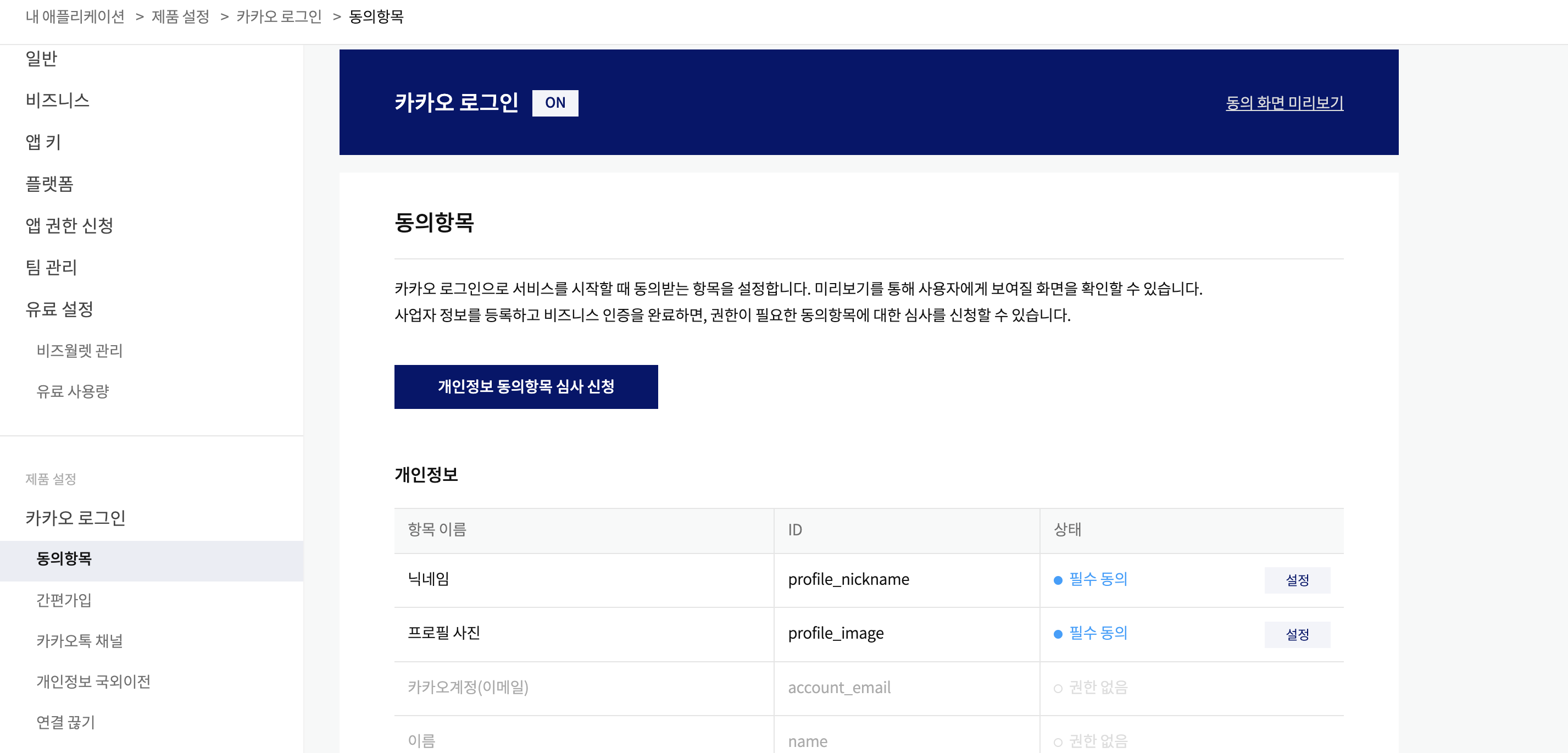
Task: Select the 동의항목 sidebar submenu
Action: 152,561
